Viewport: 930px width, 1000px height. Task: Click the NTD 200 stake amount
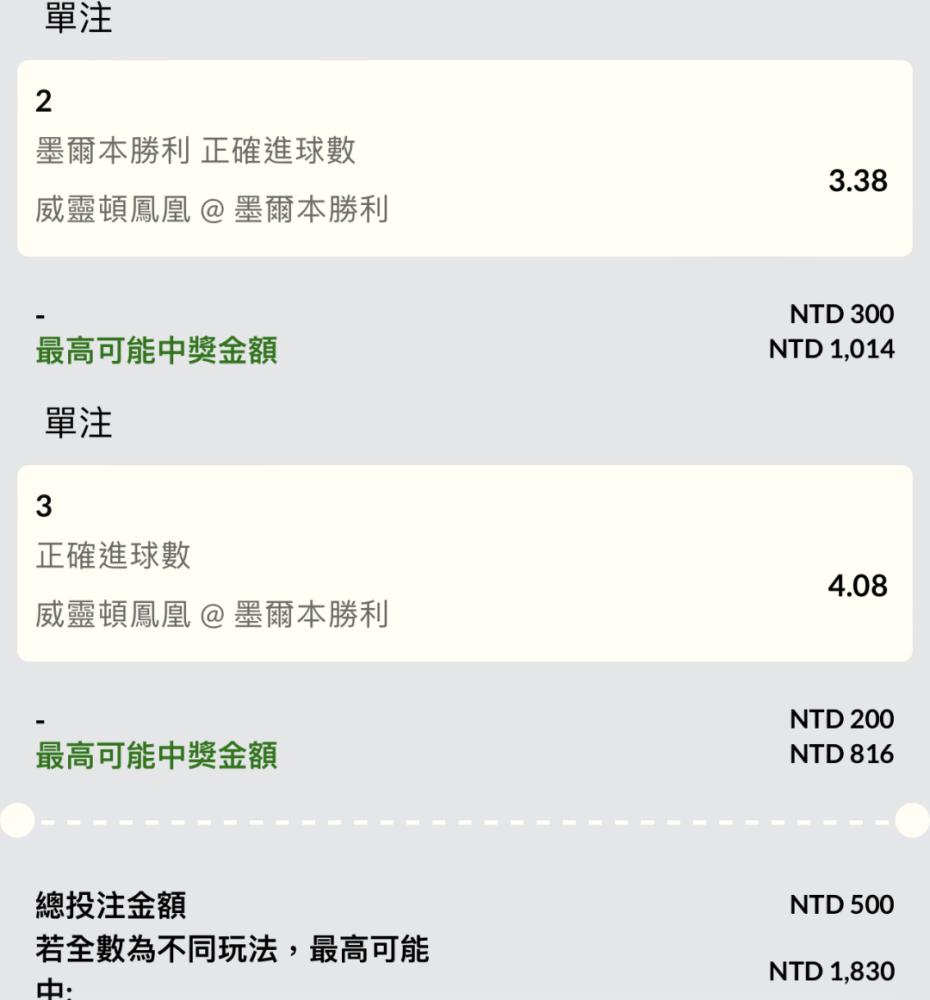click(842, 719)
